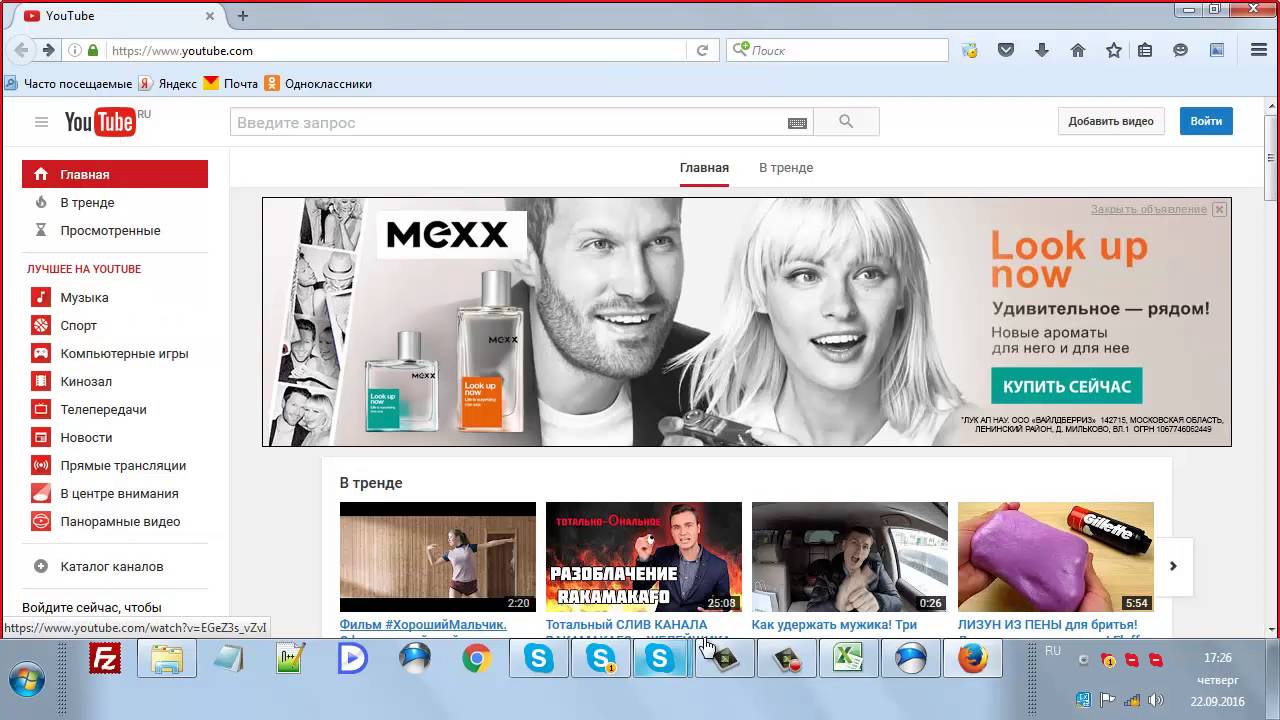Bookmark this page with the star icon
Viewport: 1280px width, 720px height.
pos(1114,50)
